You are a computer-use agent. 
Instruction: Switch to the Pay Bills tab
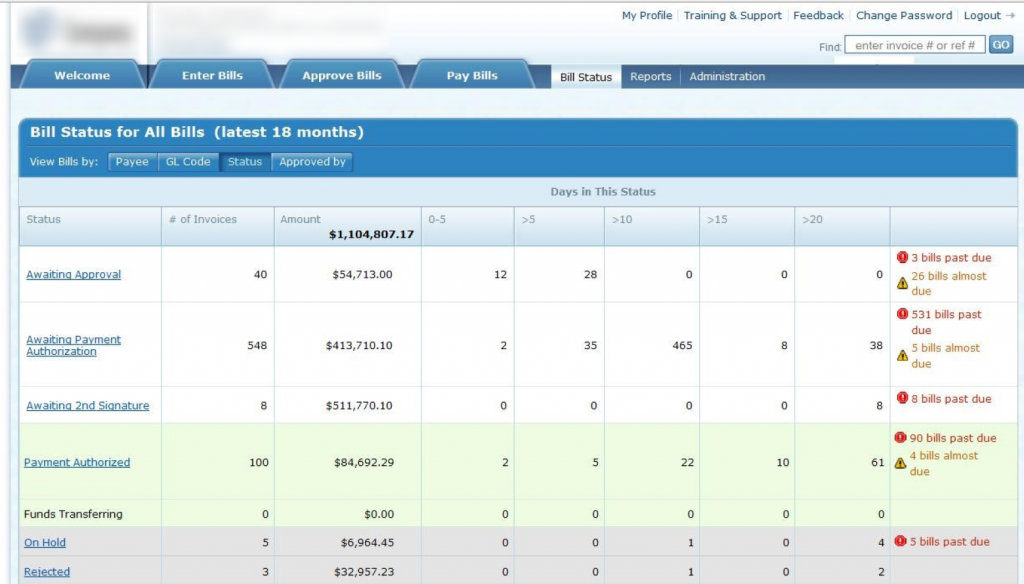471,73
